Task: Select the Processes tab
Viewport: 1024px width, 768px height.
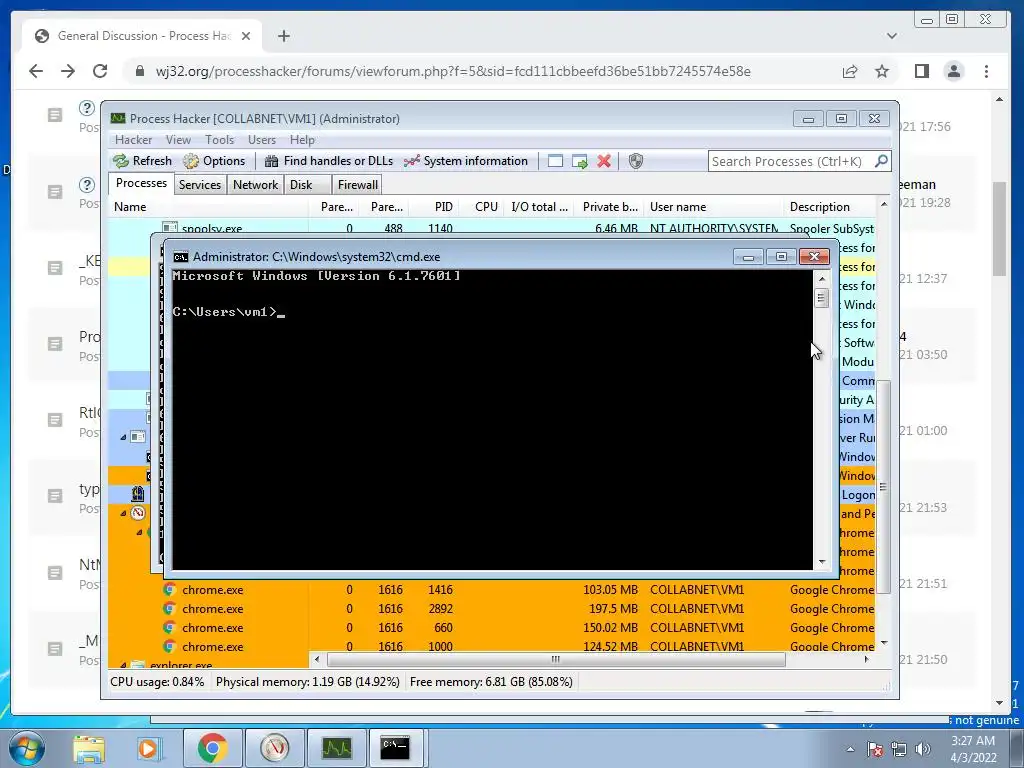Action: (141, 184)
